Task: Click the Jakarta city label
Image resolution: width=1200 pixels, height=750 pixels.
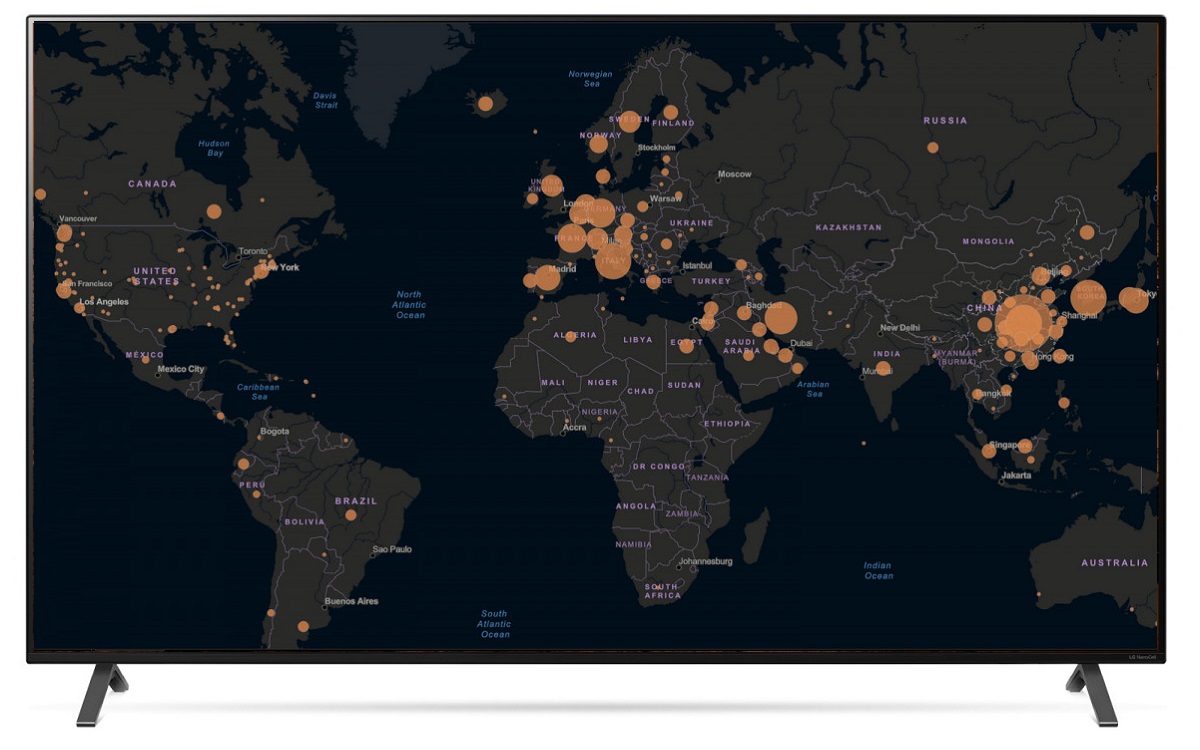Action: tap(1016, 476)
